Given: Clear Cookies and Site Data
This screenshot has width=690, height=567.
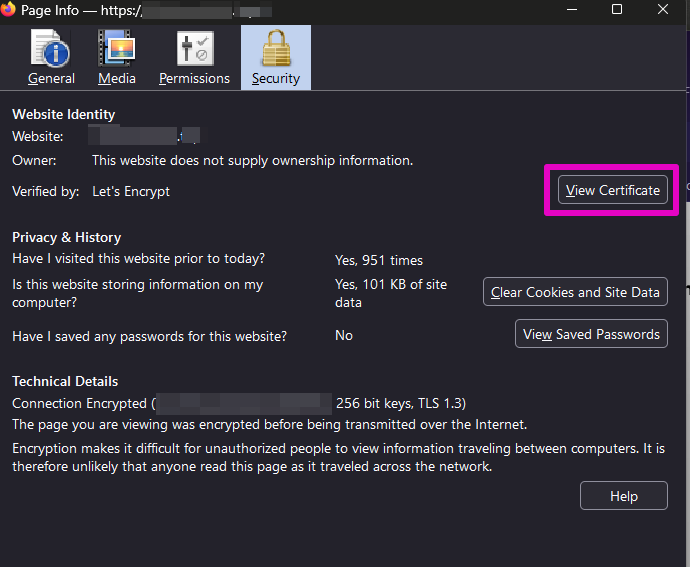Looking at the screenshot, I should (575, 292).
